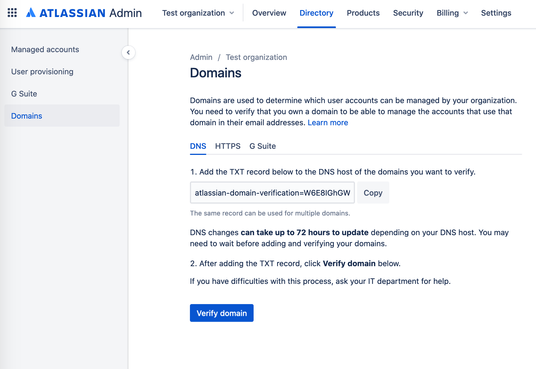Viewport: 536px width, 369px height.
Task: Expand the Billing menu
Action: coord(452,13)
